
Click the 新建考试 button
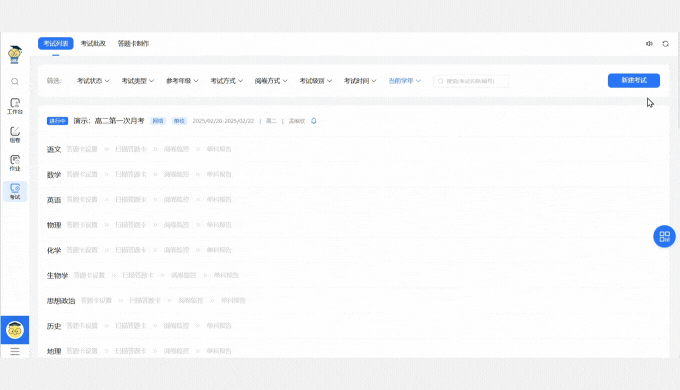[x=634, y=80]
